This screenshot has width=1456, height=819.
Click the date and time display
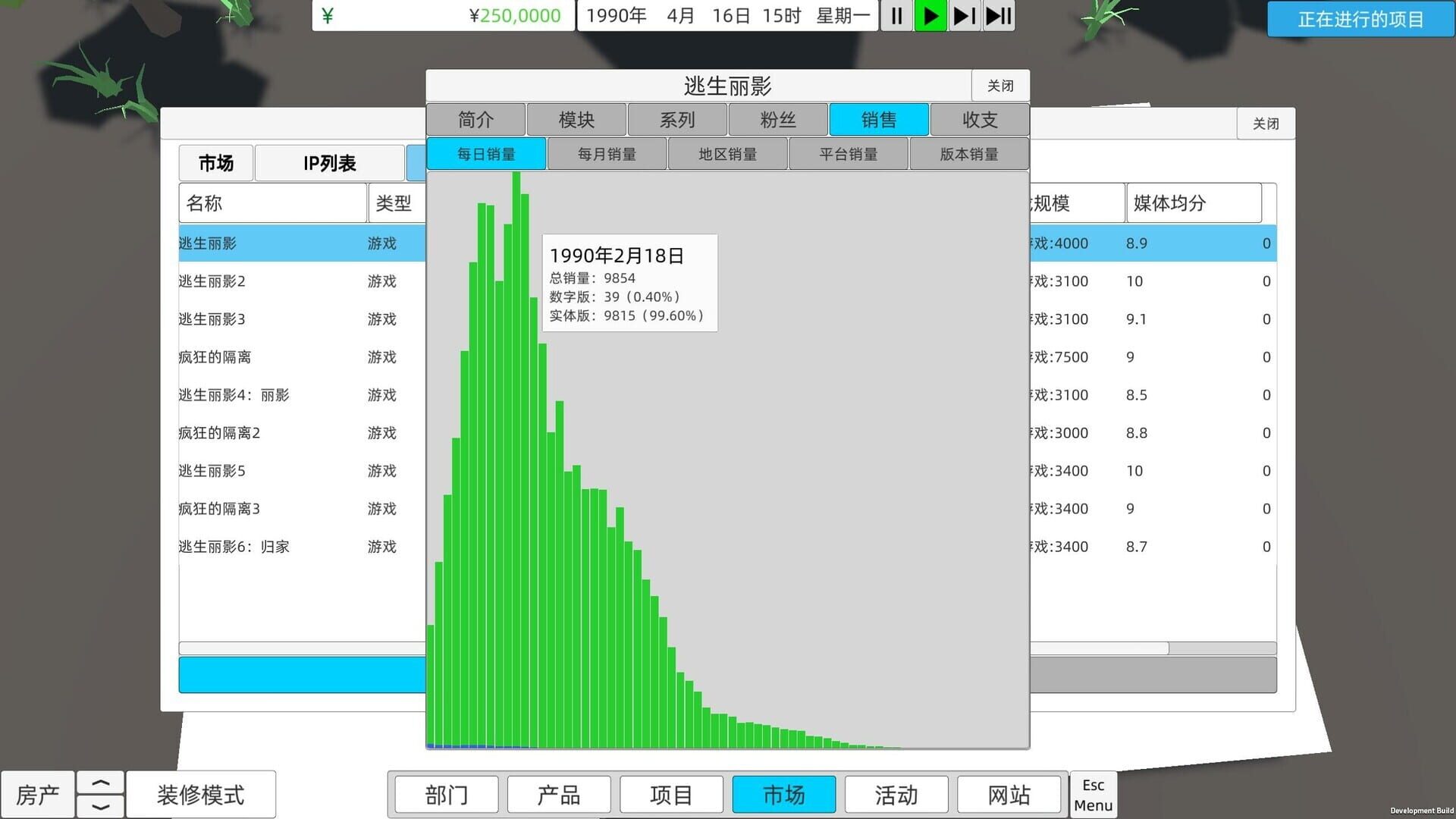tap(728, 16)
